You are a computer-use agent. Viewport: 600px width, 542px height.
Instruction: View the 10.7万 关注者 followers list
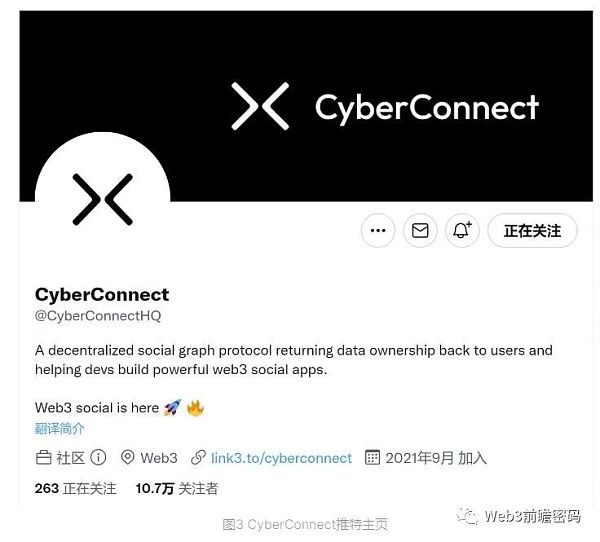coord(177,488)
